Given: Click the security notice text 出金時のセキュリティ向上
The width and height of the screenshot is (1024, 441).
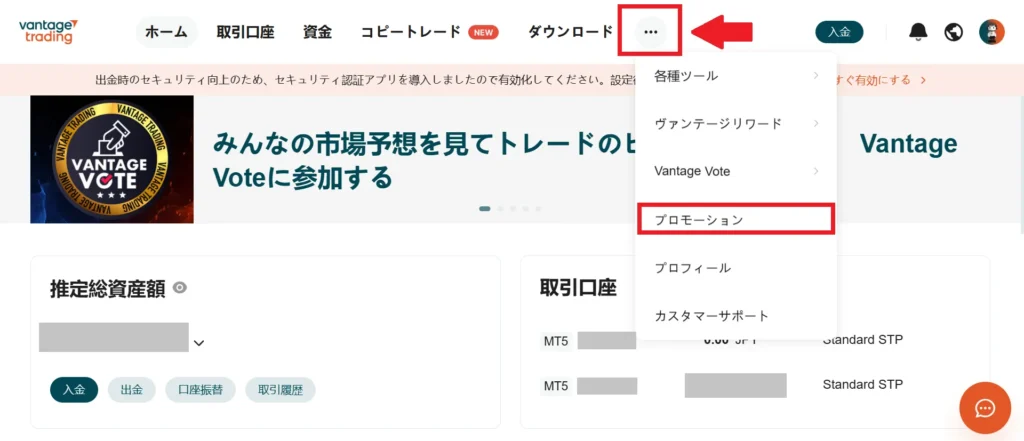Looking at the screenshot, I should click(x=365, y=80).
